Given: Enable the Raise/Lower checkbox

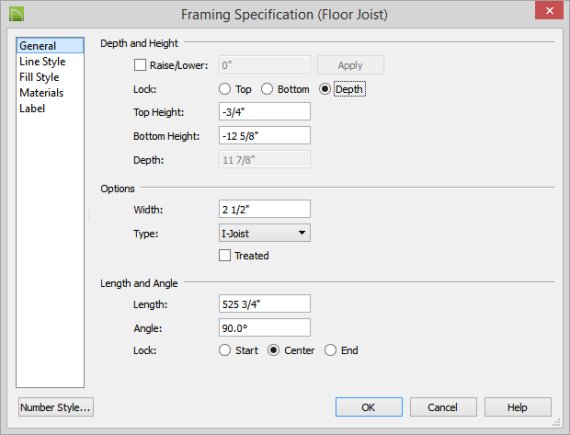Looking at the screenshot, I should coord(140,65).
